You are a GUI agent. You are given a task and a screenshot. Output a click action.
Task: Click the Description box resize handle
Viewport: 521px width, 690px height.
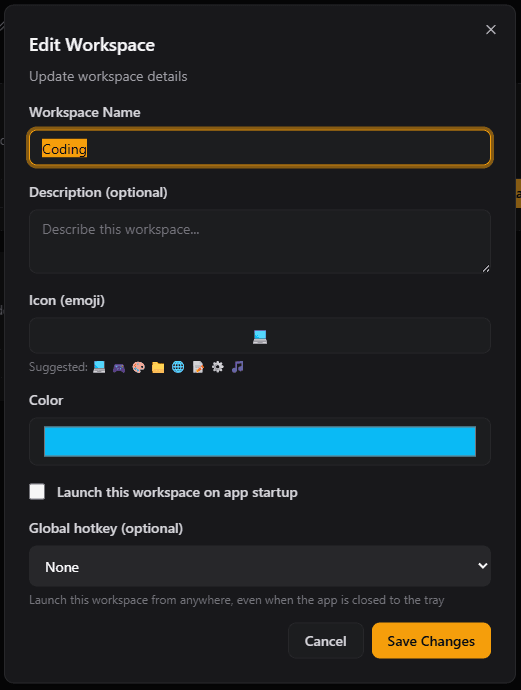click(x=485, y=268)
